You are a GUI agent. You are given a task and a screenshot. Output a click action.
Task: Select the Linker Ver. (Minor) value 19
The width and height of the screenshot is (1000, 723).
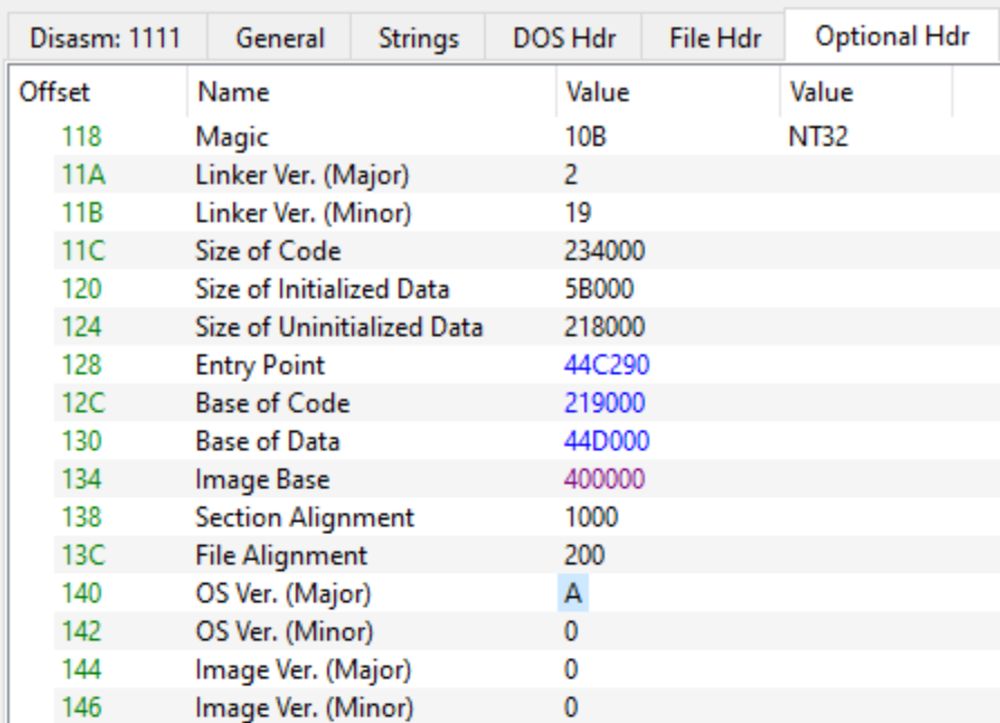coord(578,212)
